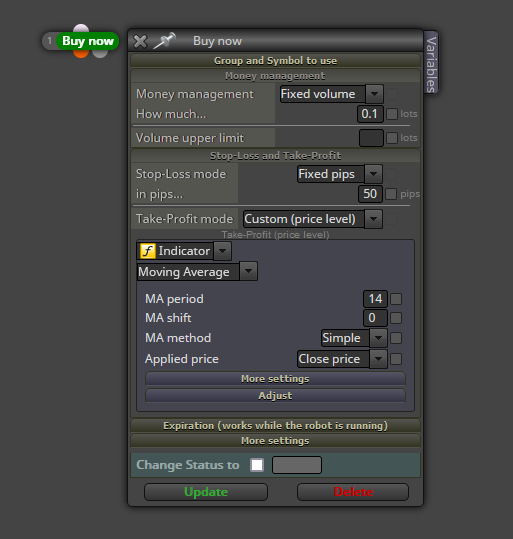Viewport: 513px width, 539px height.
Task: Click the Applied price label
Action: click(182, 359)
